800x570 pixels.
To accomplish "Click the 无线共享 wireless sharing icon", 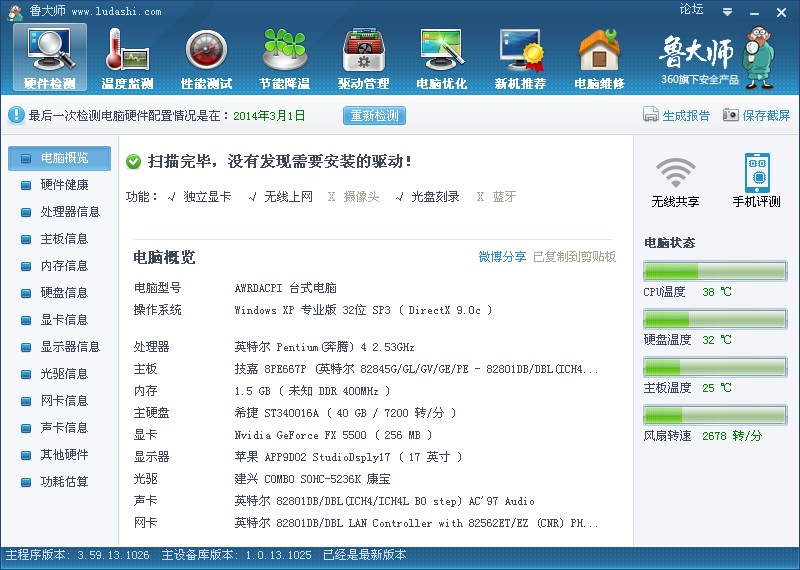I will pos(675,180).
